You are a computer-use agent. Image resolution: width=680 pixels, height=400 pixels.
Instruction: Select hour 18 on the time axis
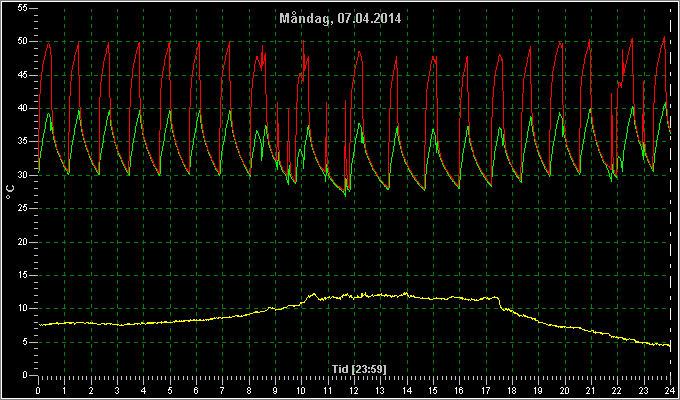[512, 390]
